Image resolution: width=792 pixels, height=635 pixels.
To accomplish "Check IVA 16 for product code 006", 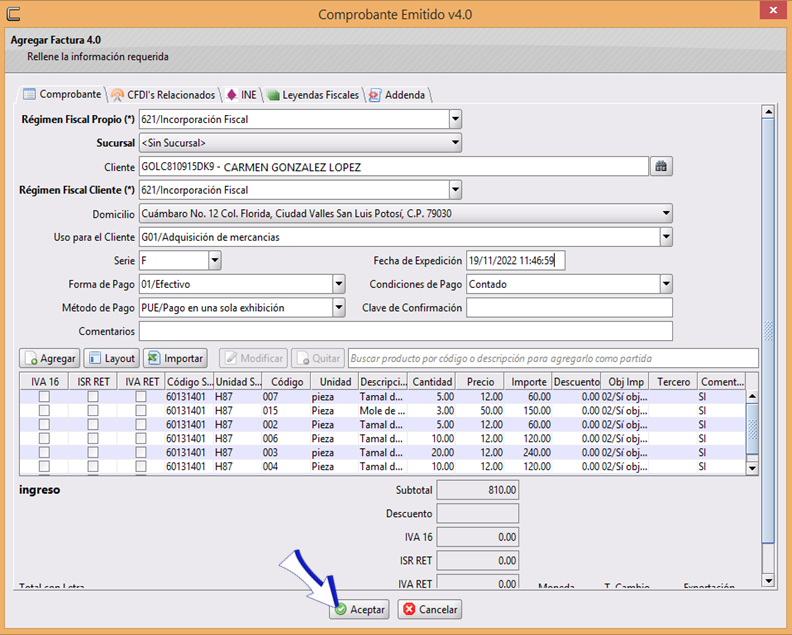I will pyautogui.click(x=44, y=438).
